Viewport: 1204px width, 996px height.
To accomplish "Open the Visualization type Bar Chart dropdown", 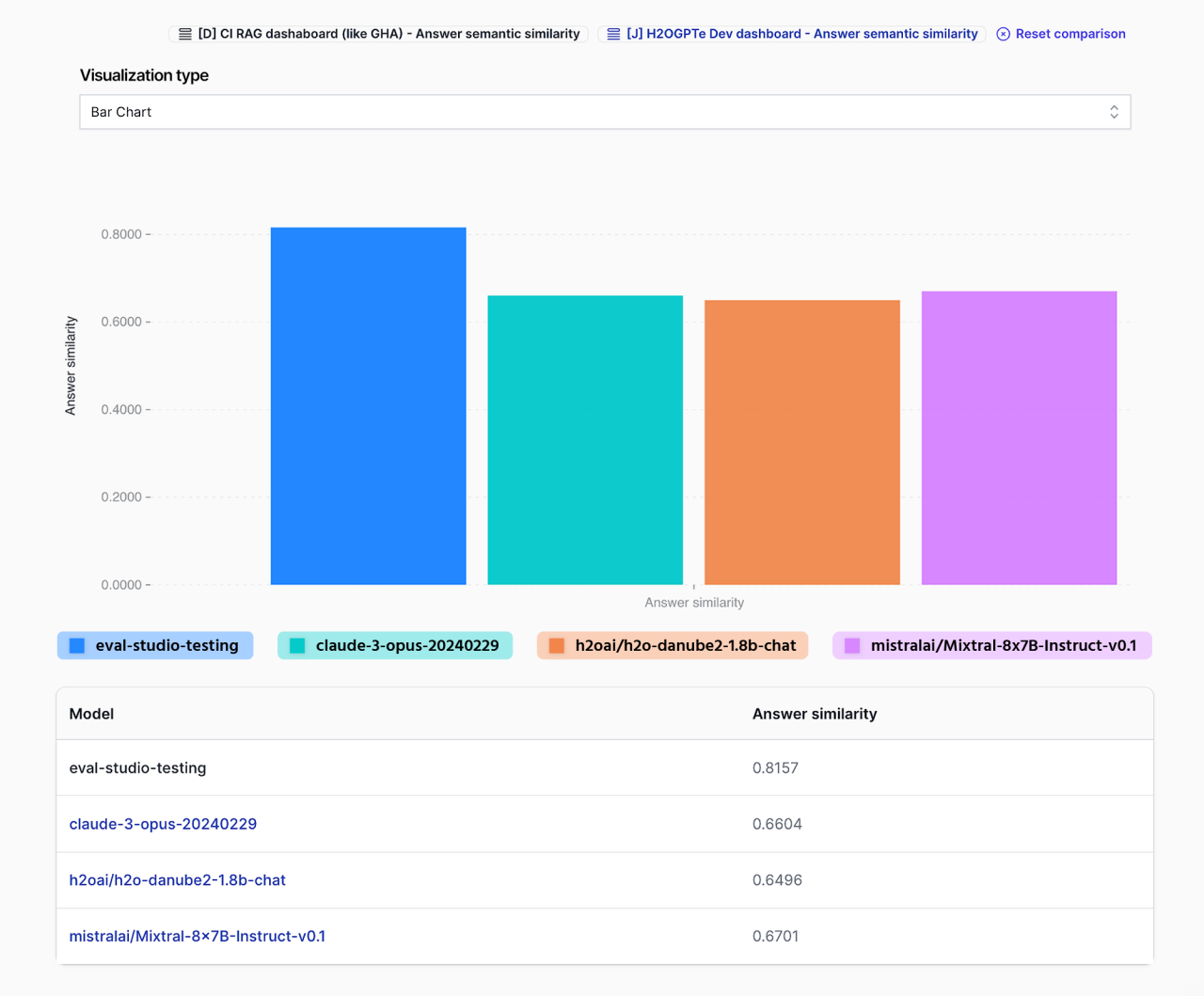I will 604,112.
